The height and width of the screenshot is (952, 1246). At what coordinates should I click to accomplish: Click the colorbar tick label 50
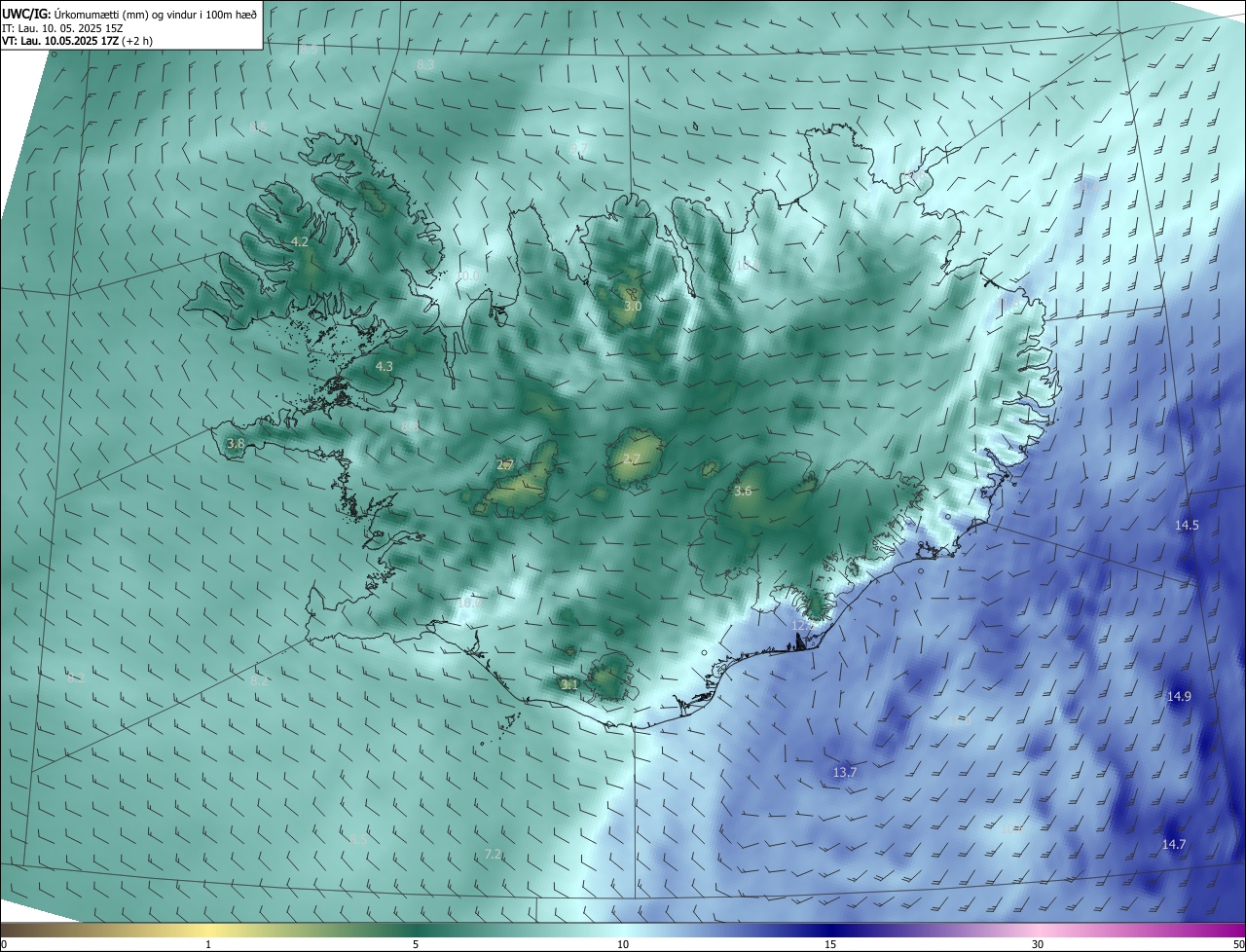pos(1238,944)
